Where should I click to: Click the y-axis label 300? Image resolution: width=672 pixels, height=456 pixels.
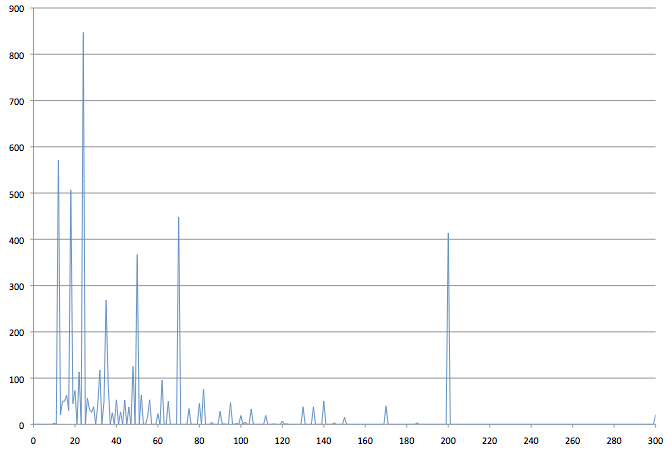16,286
